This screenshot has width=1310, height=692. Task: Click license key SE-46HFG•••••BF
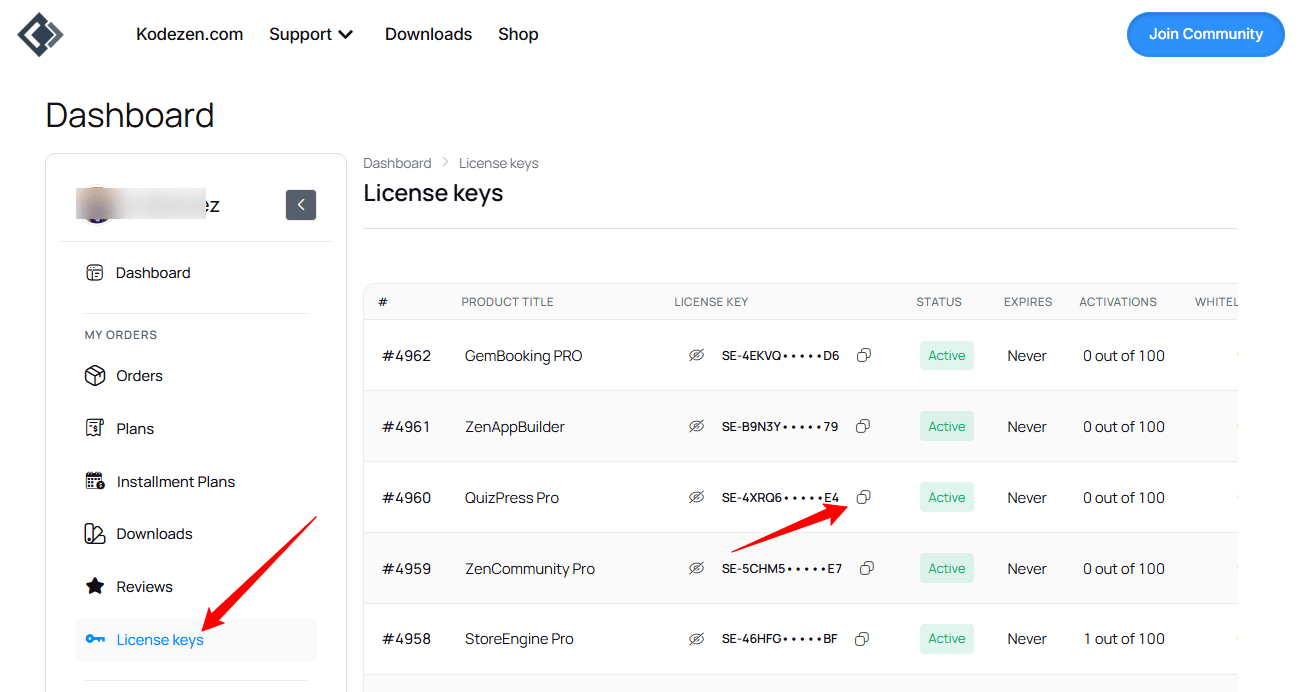(x=780, y=638)
